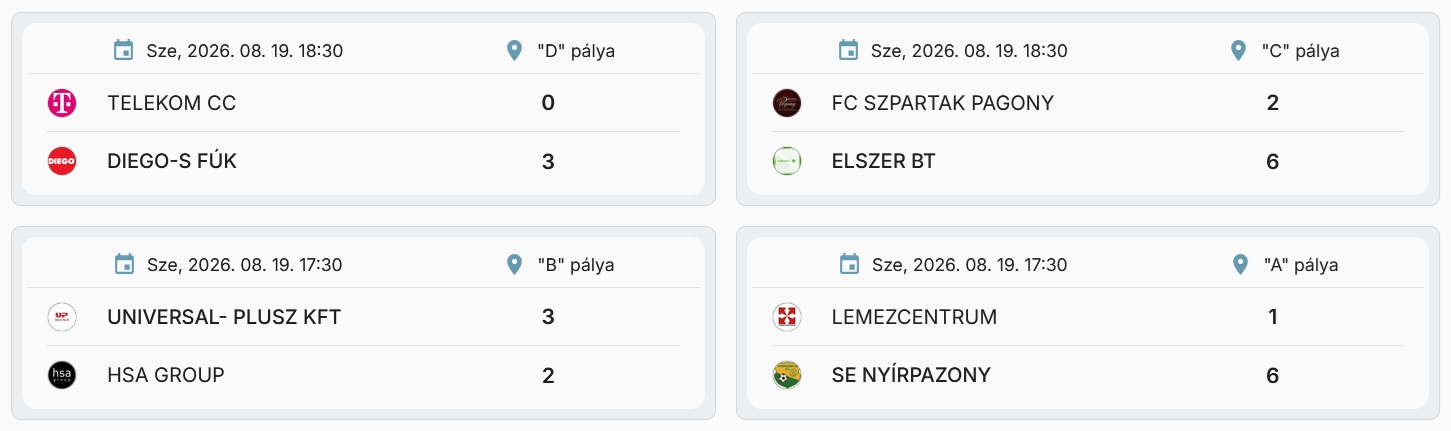Click the Lemezcentrum red cross logo
Image resolution: width=1451 pixels, height=431 pixels.
click(x=787, y=317)
